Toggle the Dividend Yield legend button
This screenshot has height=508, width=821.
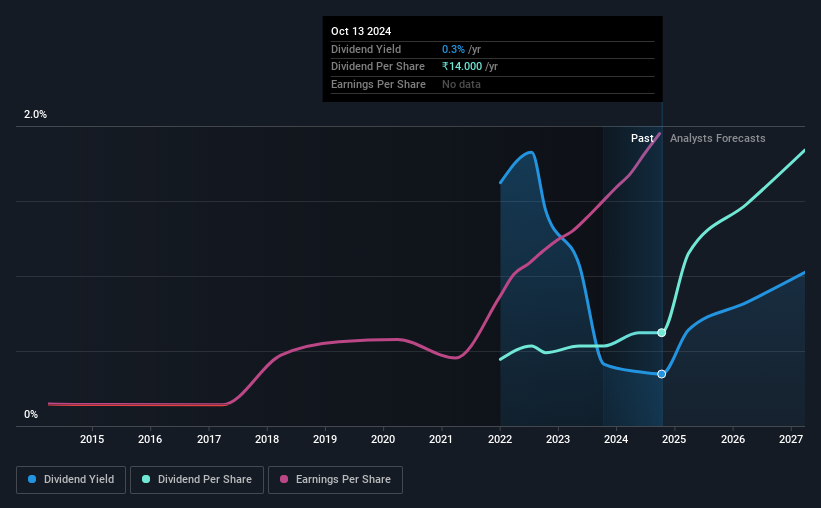(71, 479)
